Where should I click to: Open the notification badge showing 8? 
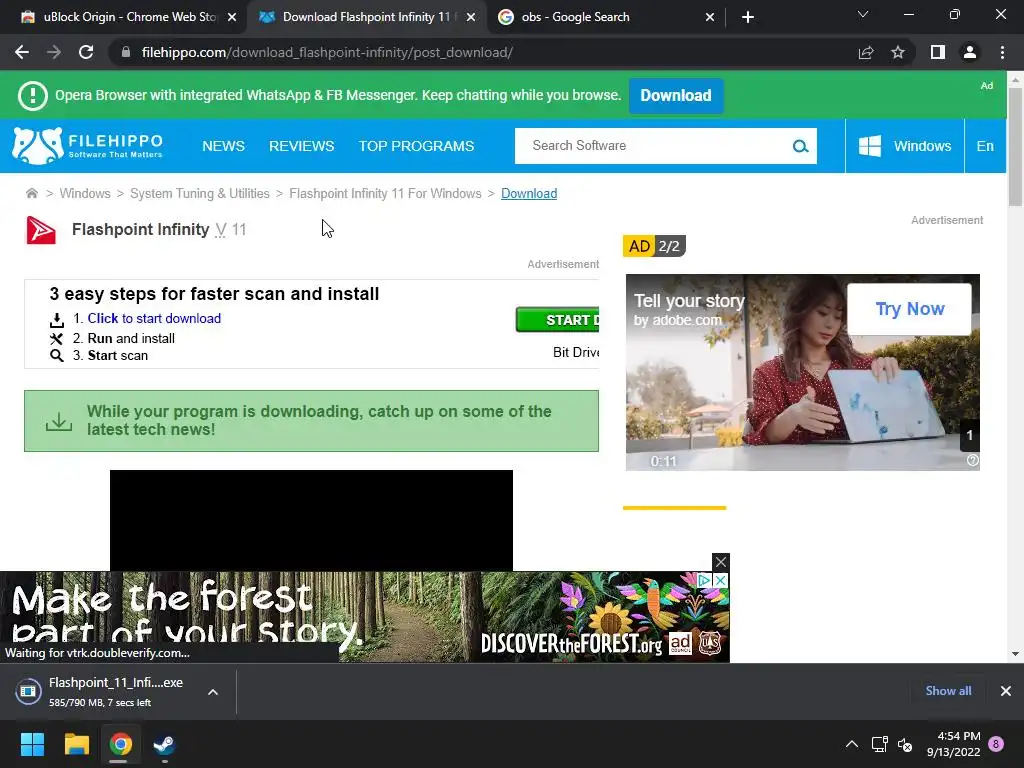point(996,743)
